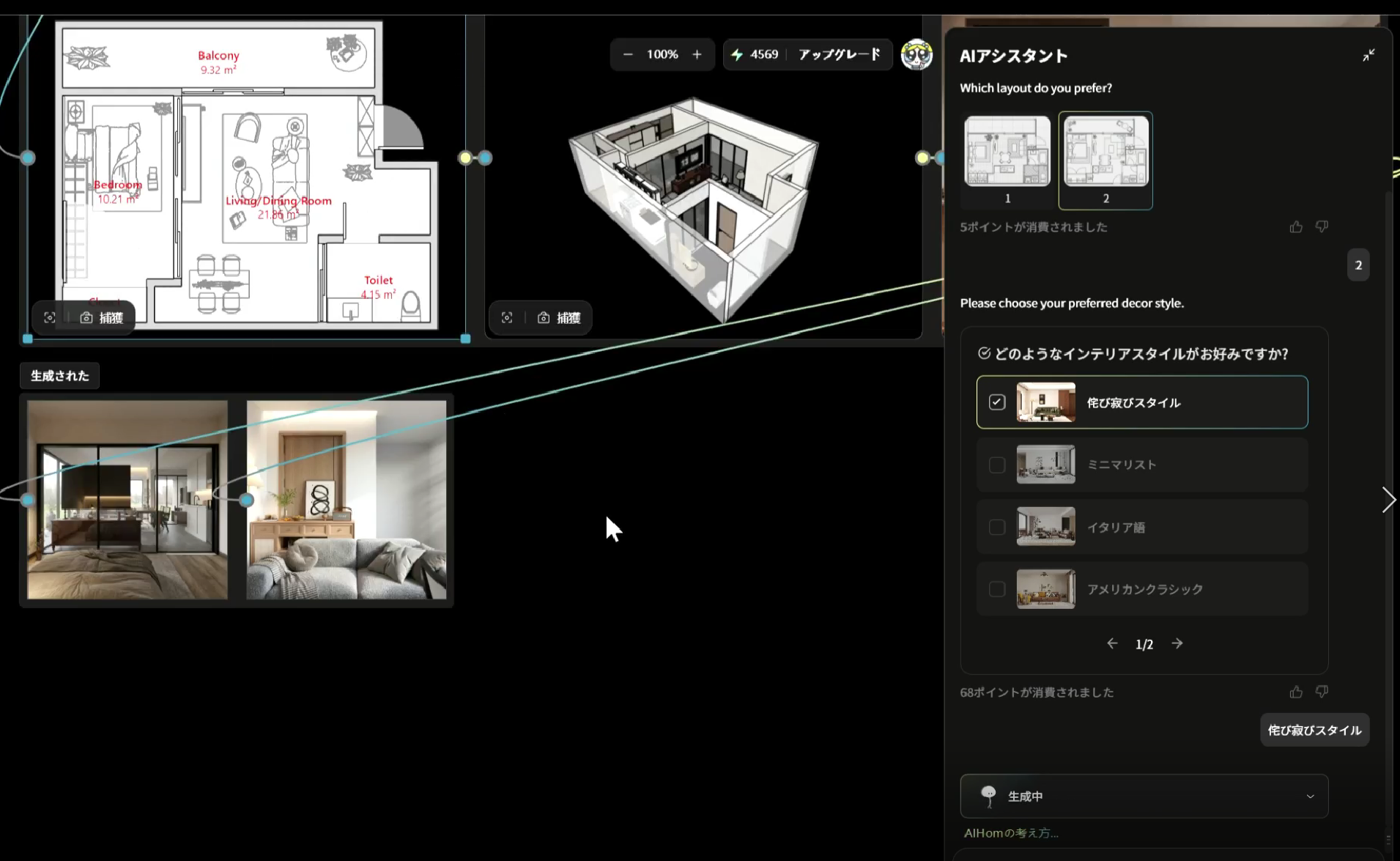Select layout thumbnail 2
Screen dimensions: 1400x861
[x=1105, y=160]
